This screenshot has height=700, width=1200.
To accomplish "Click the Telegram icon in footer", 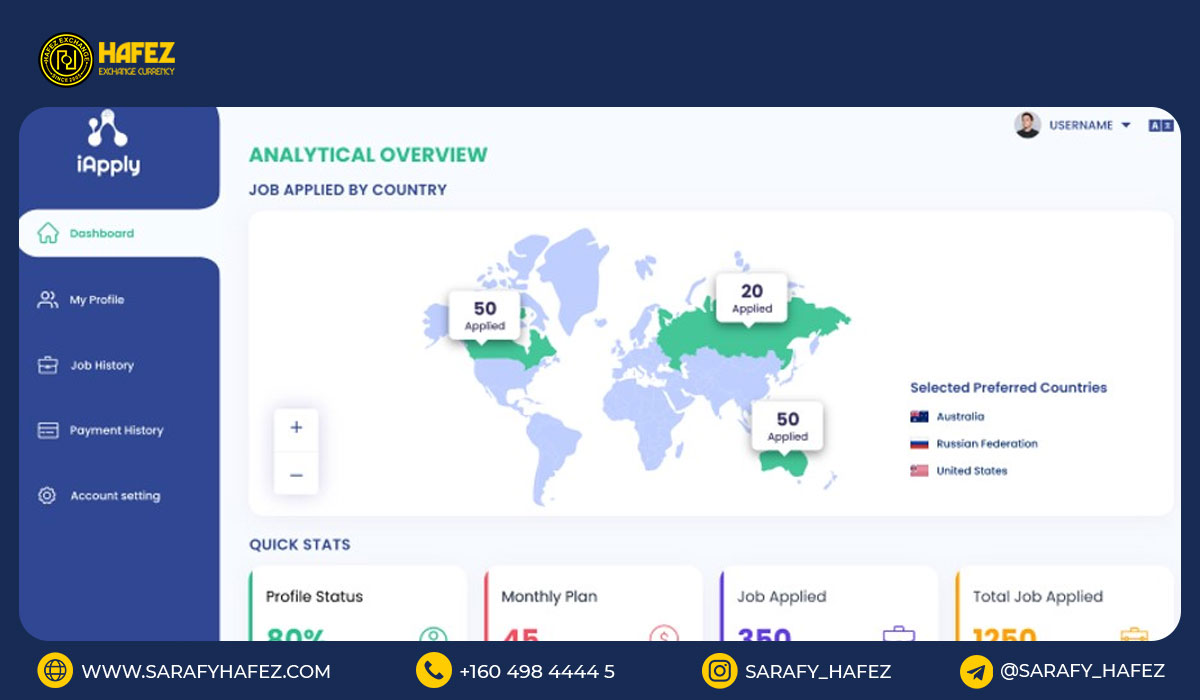I will click(976, 671).
